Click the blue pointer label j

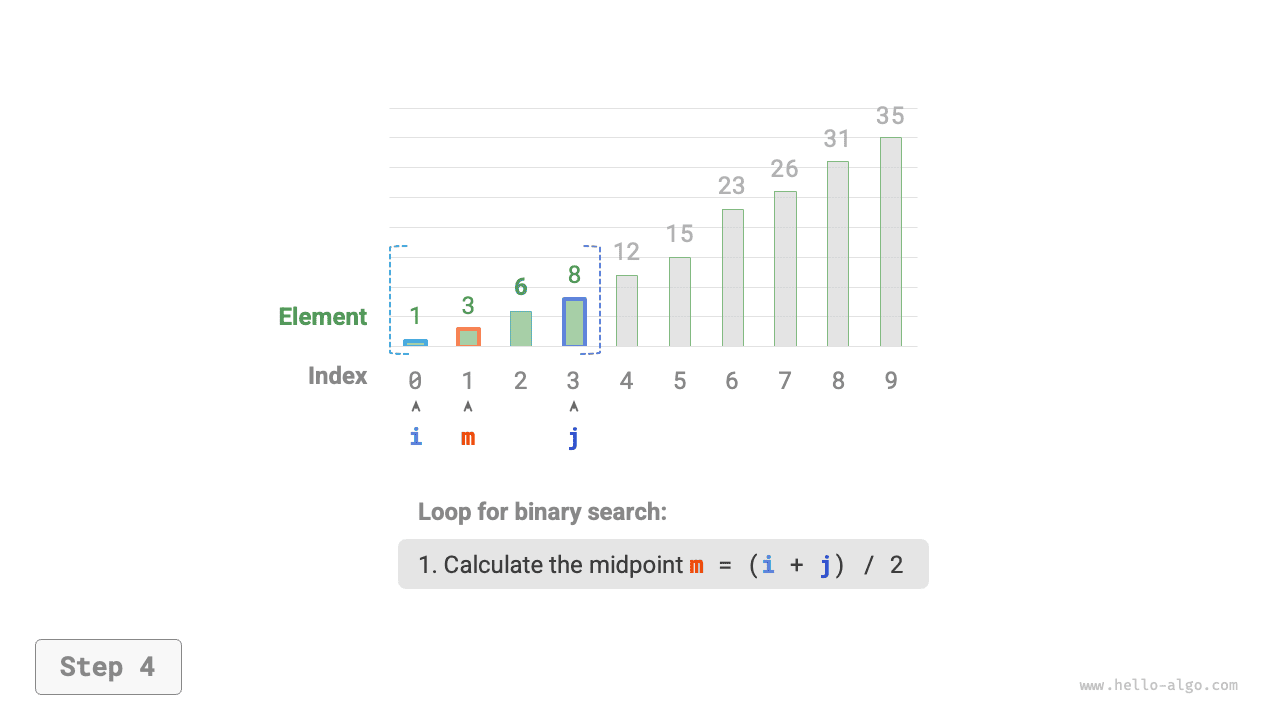tap(573, 437)
